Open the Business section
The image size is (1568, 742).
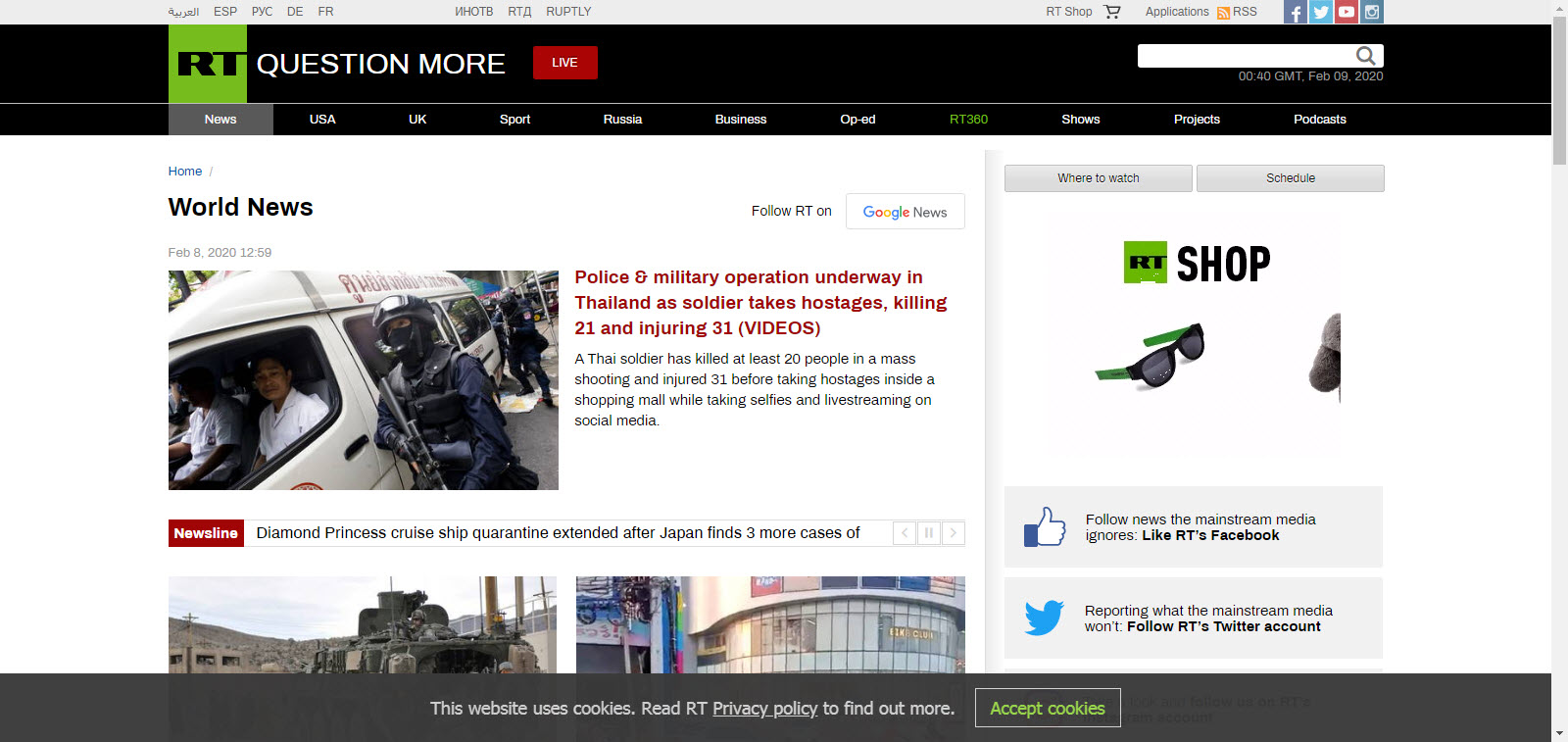click(741, 120)
